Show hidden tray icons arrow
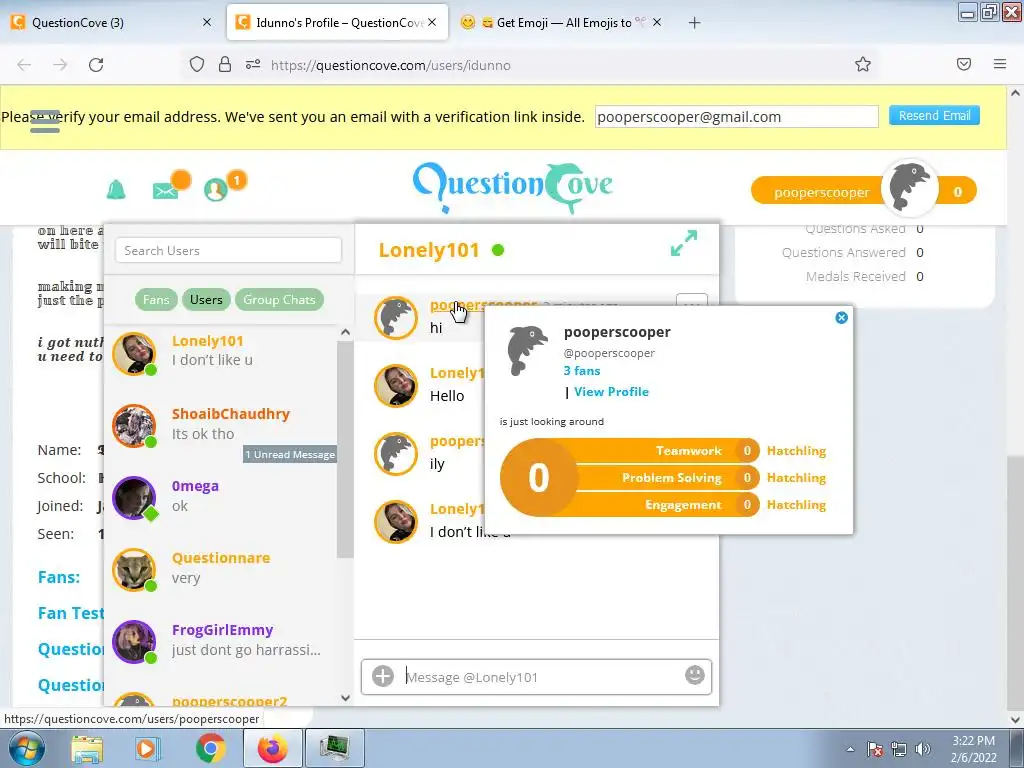The image size is (1024, 768). pyautogui.click(x=850, y=749)
